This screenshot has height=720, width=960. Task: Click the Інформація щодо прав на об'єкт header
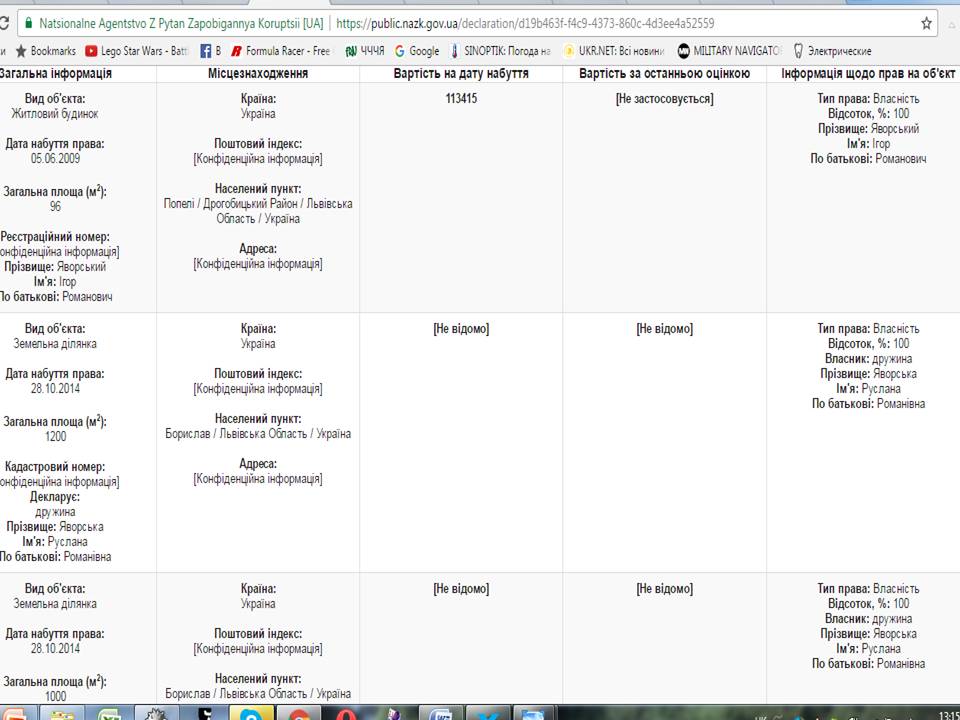coord(867,74)
